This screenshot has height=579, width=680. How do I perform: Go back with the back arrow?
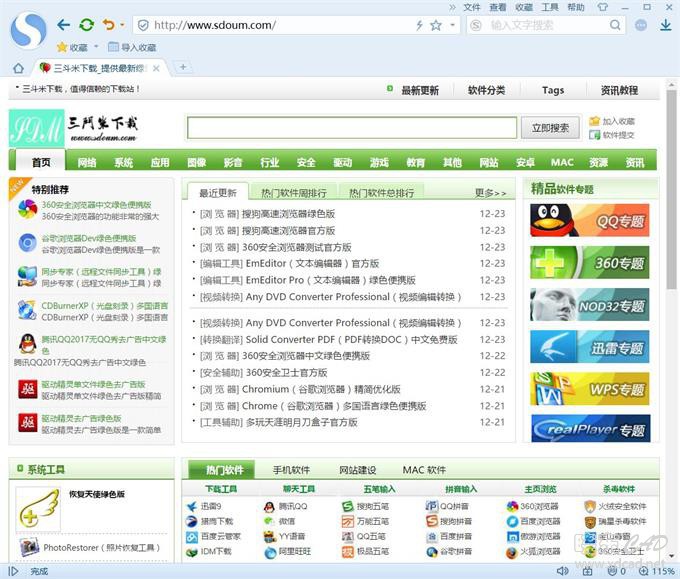pyautogui.click(x=63, y=25)
